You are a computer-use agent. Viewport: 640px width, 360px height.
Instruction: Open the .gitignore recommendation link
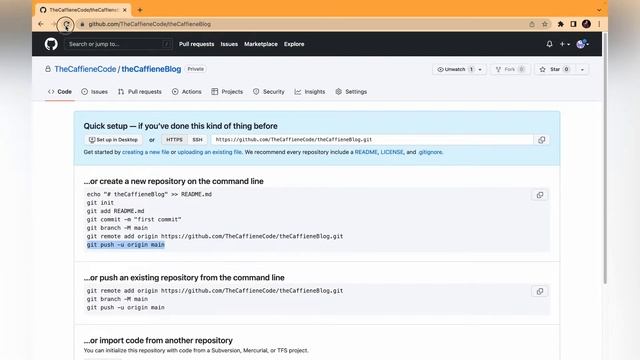[x=430, y=152]
